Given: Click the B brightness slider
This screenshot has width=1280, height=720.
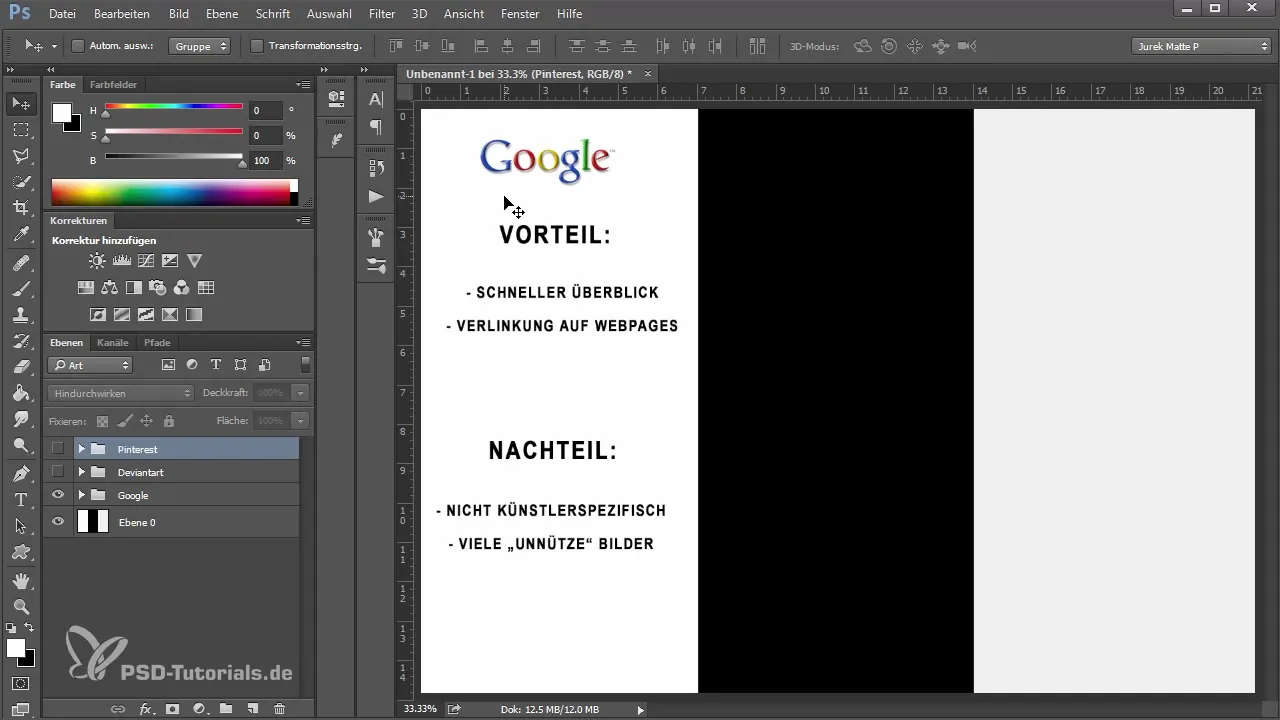Looking at the screenshot, I should (x=174, y=157).
